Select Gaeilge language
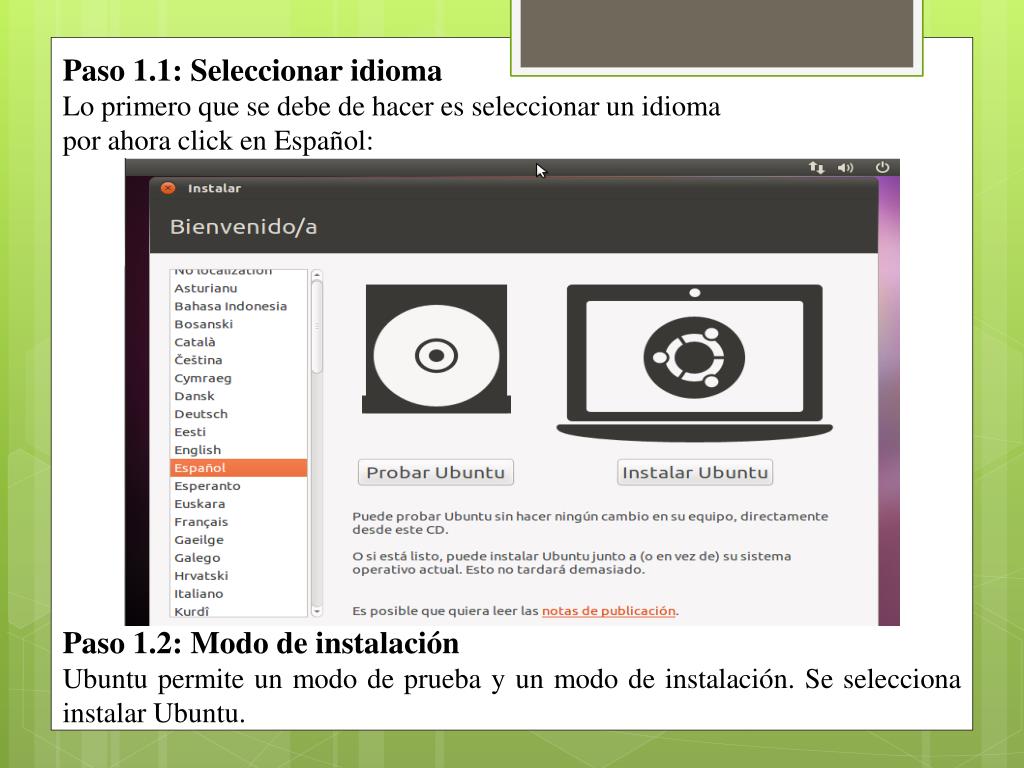Image resolution: width=1024 pixels, height=768 pixels. [x=238, y=539]
